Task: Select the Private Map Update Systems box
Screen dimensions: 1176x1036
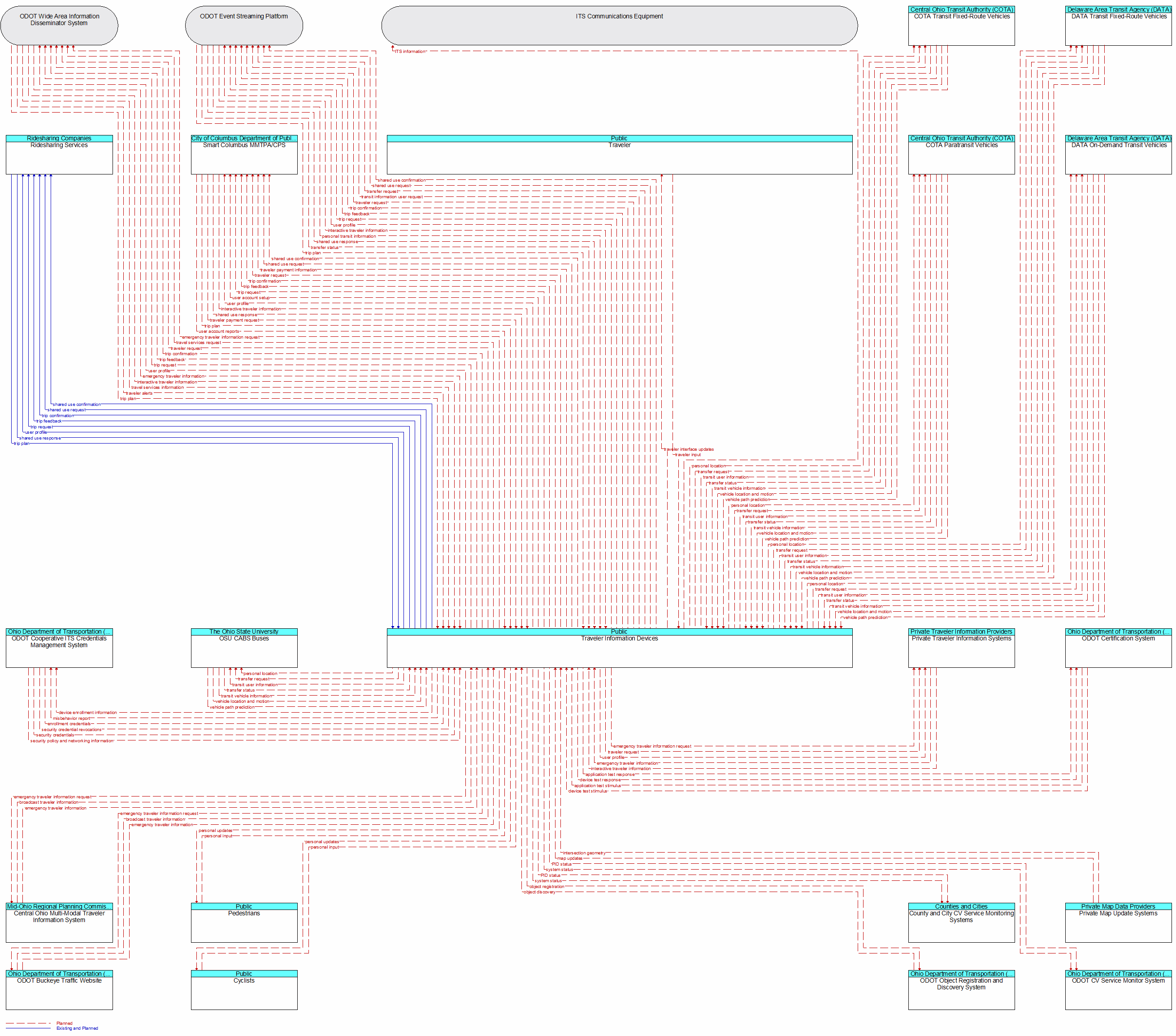Action: [1118, 923]
